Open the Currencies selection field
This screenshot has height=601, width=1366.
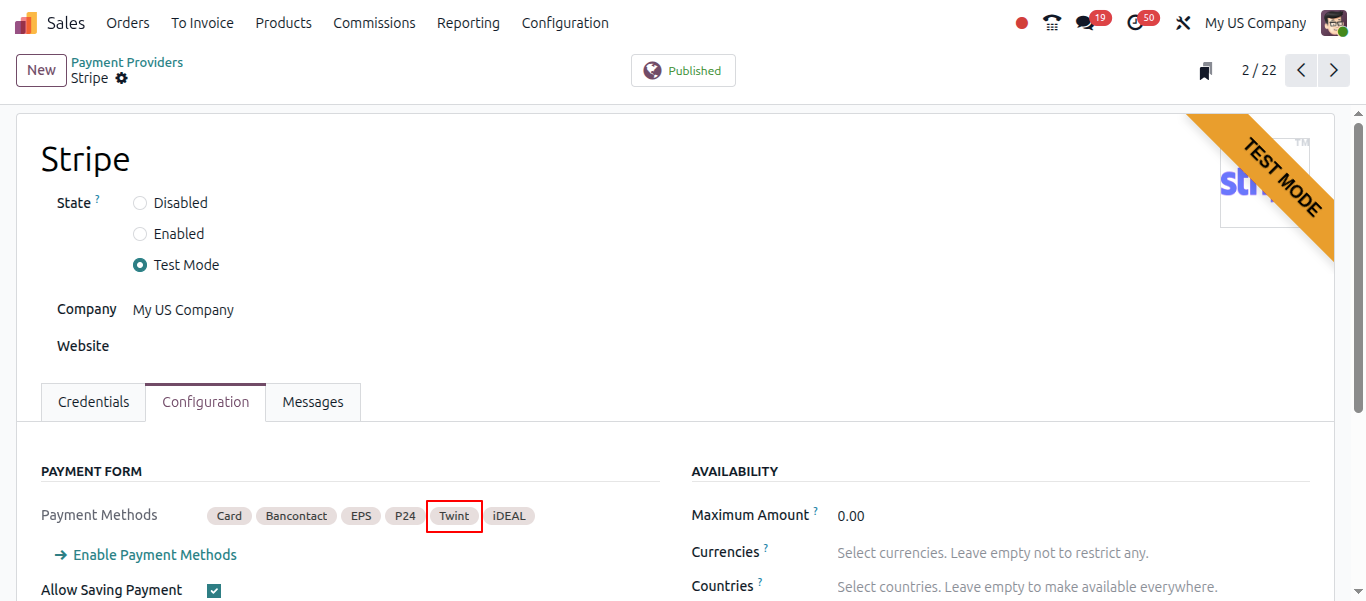pos(1073,553)
